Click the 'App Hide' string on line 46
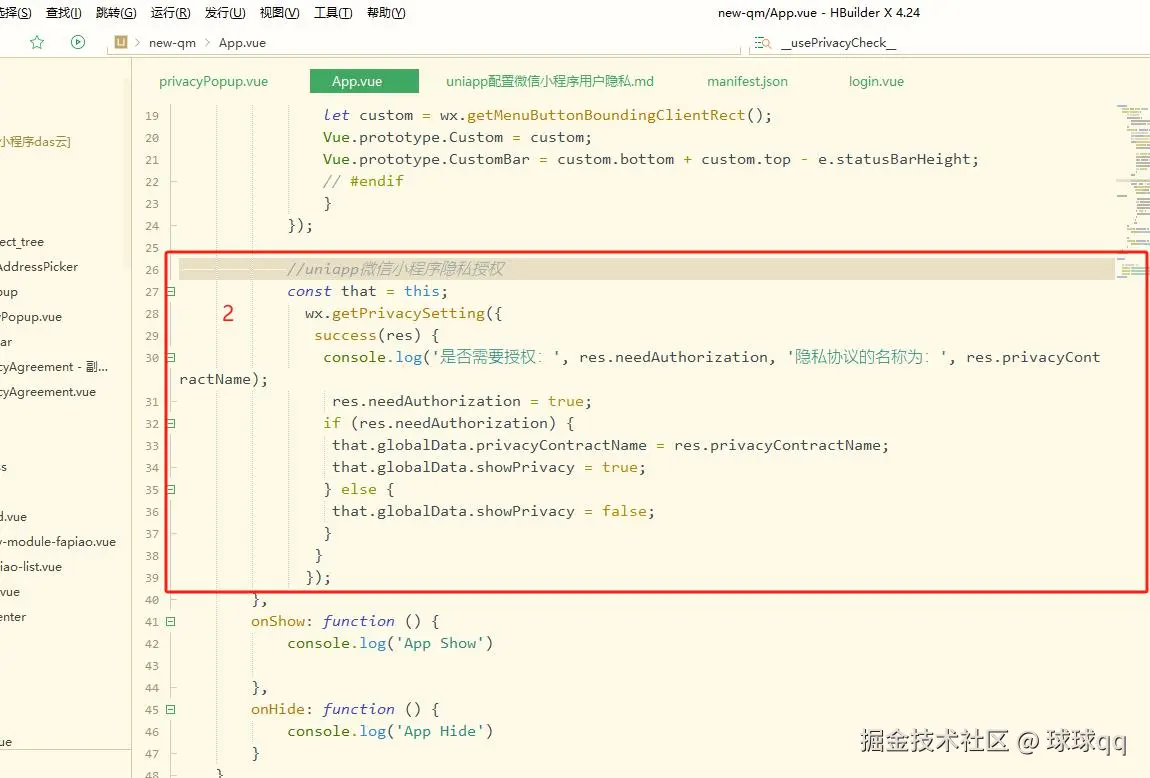1150x778 pixels. click(440, 731)
